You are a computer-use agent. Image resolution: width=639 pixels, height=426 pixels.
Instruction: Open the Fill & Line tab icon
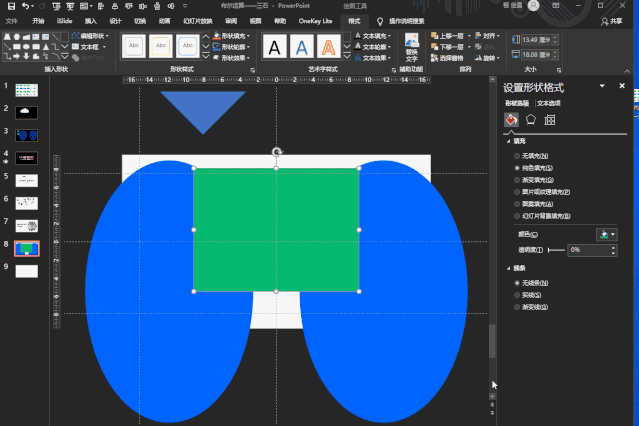[x=511, y=120]
